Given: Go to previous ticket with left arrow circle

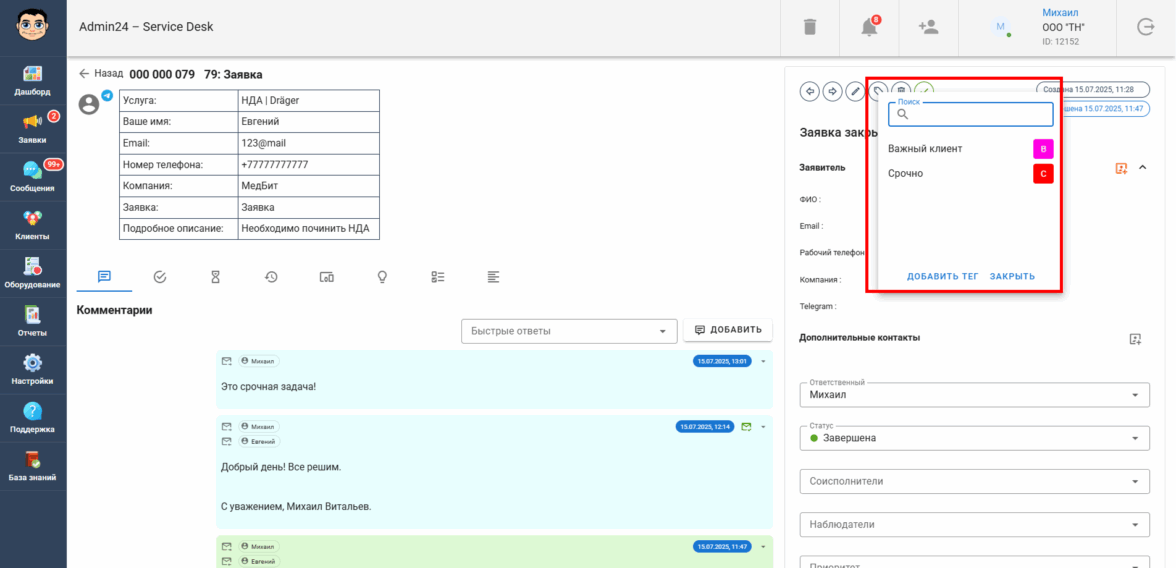Looking at the screenshot, I should (x=810, y=91).
